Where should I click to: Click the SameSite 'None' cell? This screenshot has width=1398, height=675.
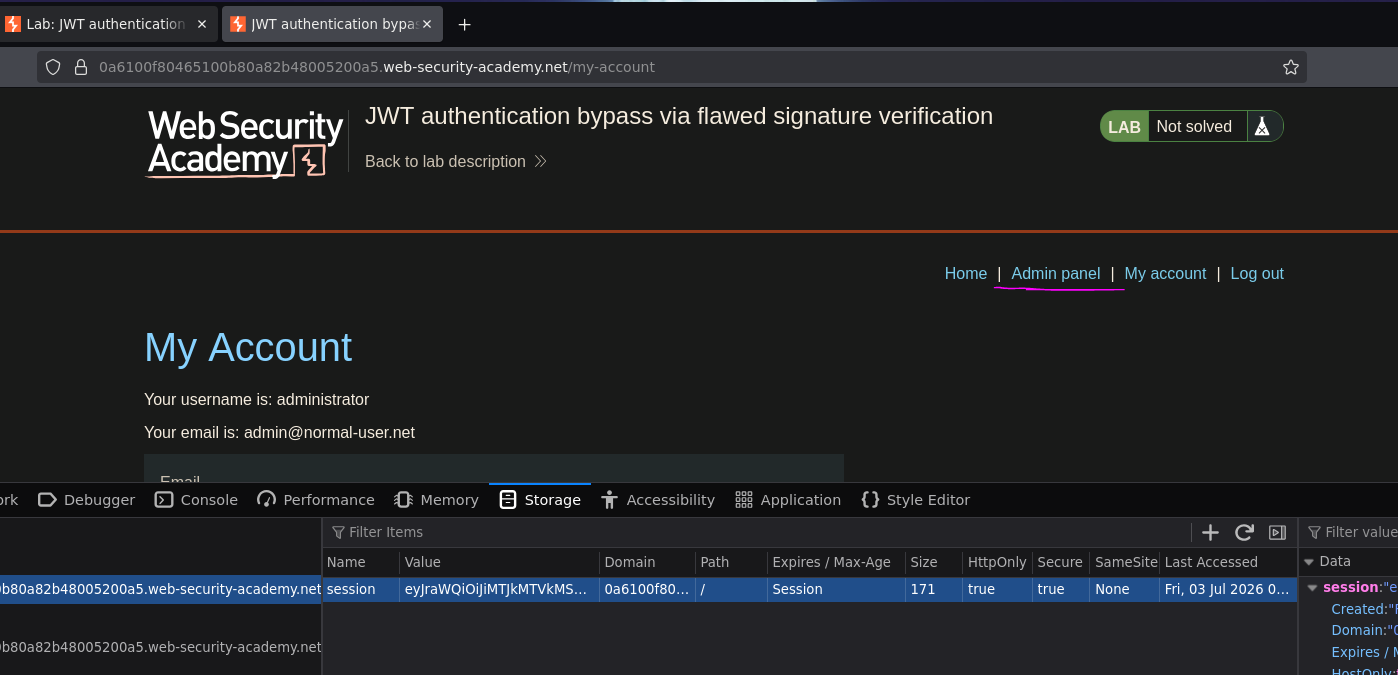[x=1124, y=589]
